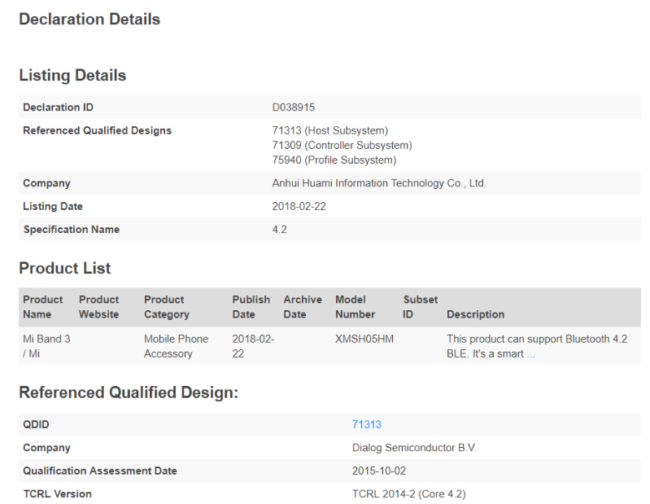Expand truncated description ellipsis link
650x504 pixels.
[x=531, y=354]
